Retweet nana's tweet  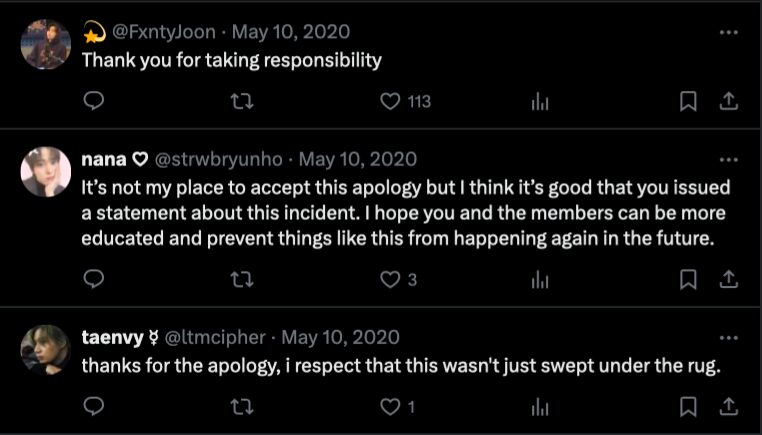(241, 279)
